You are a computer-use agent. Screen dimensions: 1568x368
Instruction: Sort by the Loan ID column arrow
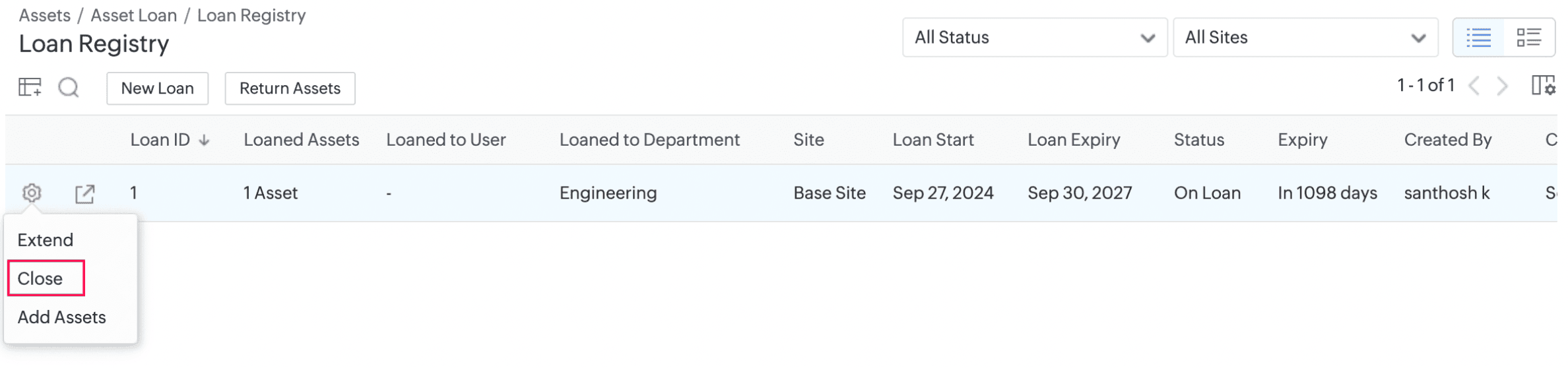[x=205, y=140]
